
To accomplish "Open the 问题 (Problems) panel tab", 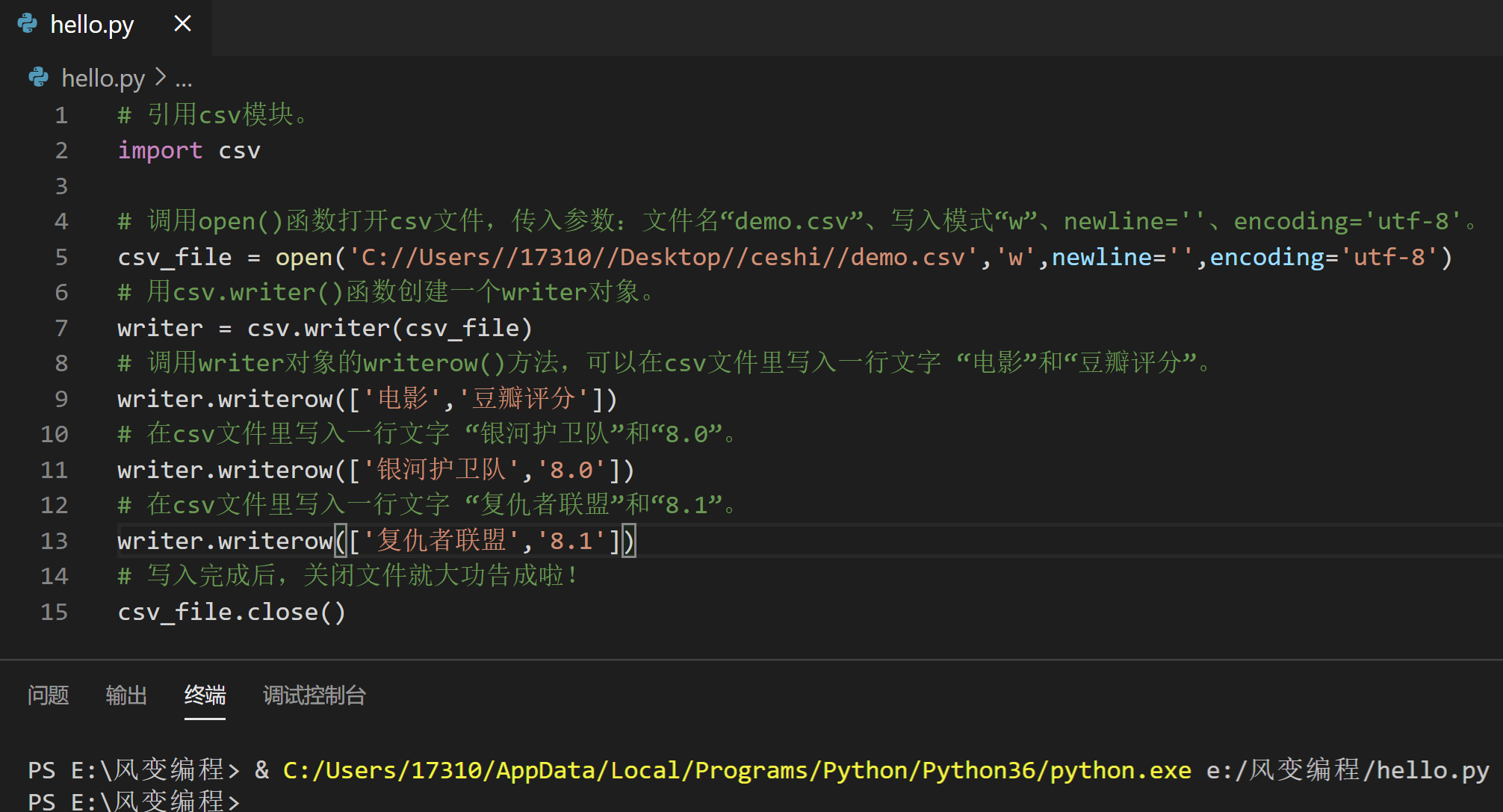I will click(x=48, y=695).
